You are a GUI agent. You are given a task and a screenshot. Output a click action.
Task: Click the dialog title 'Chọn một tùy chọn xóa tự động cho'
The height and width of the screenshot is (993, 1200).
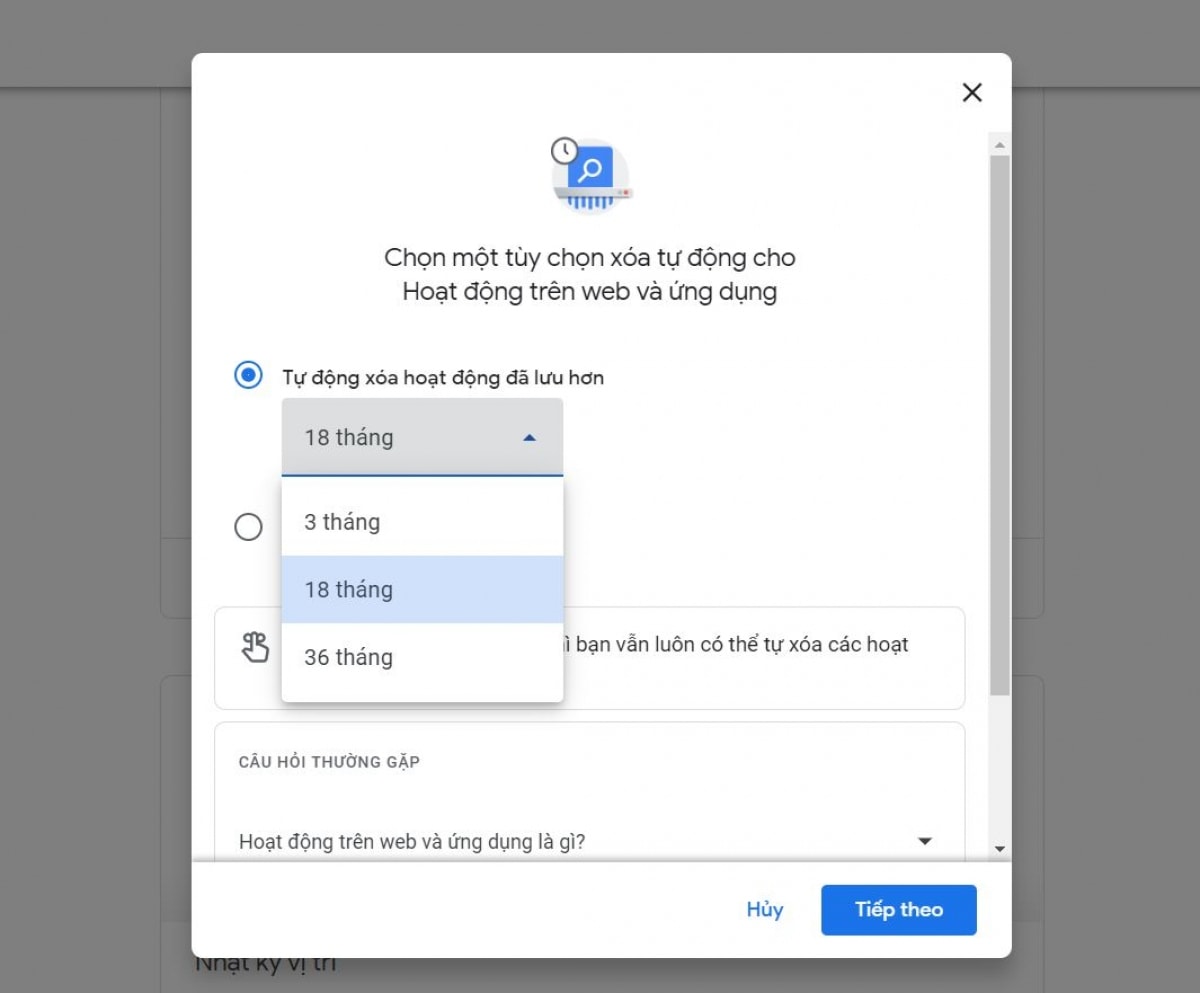point(590,258)
